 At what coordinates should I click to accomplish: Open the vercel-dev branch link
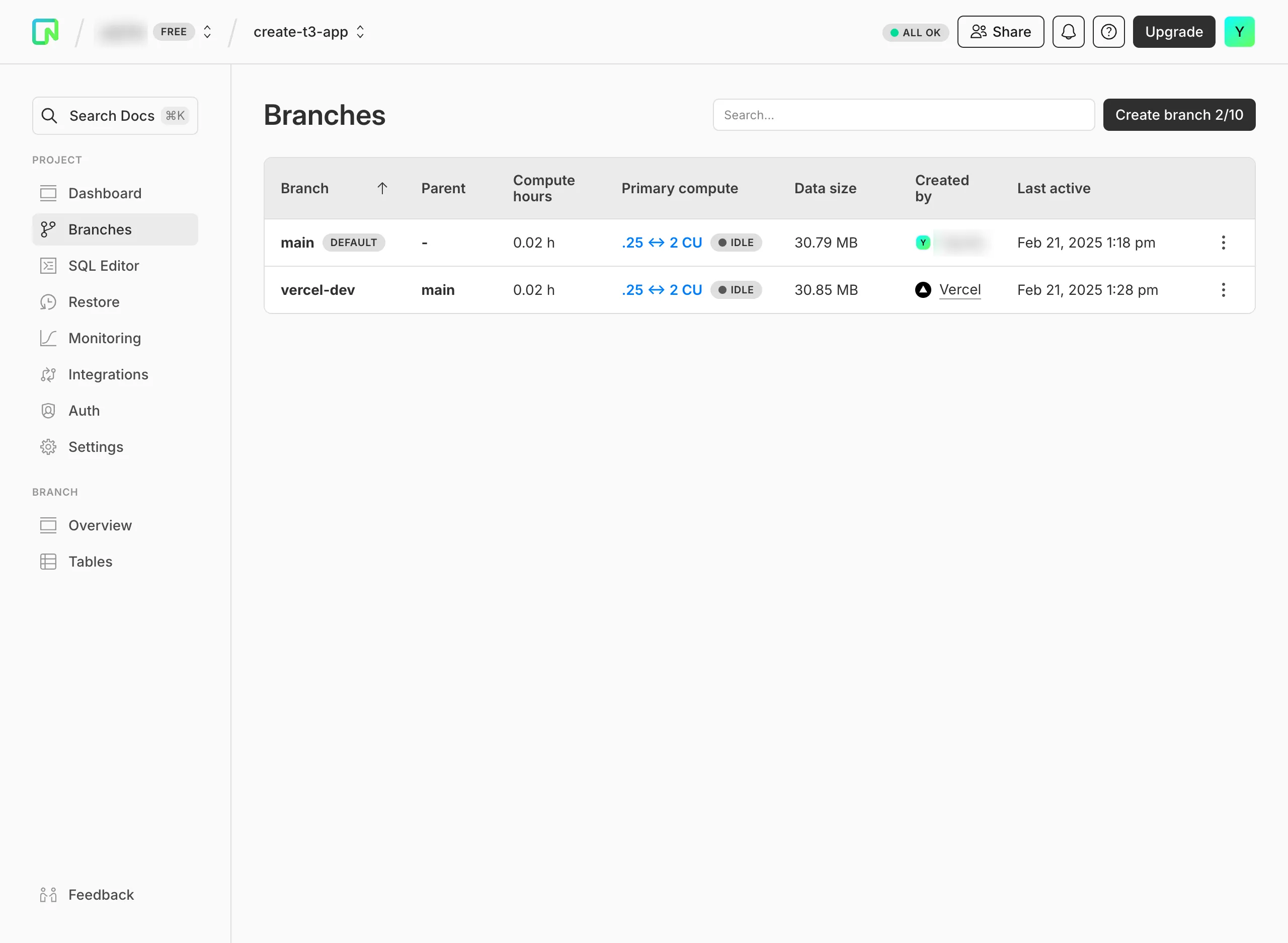pos(318,290)
